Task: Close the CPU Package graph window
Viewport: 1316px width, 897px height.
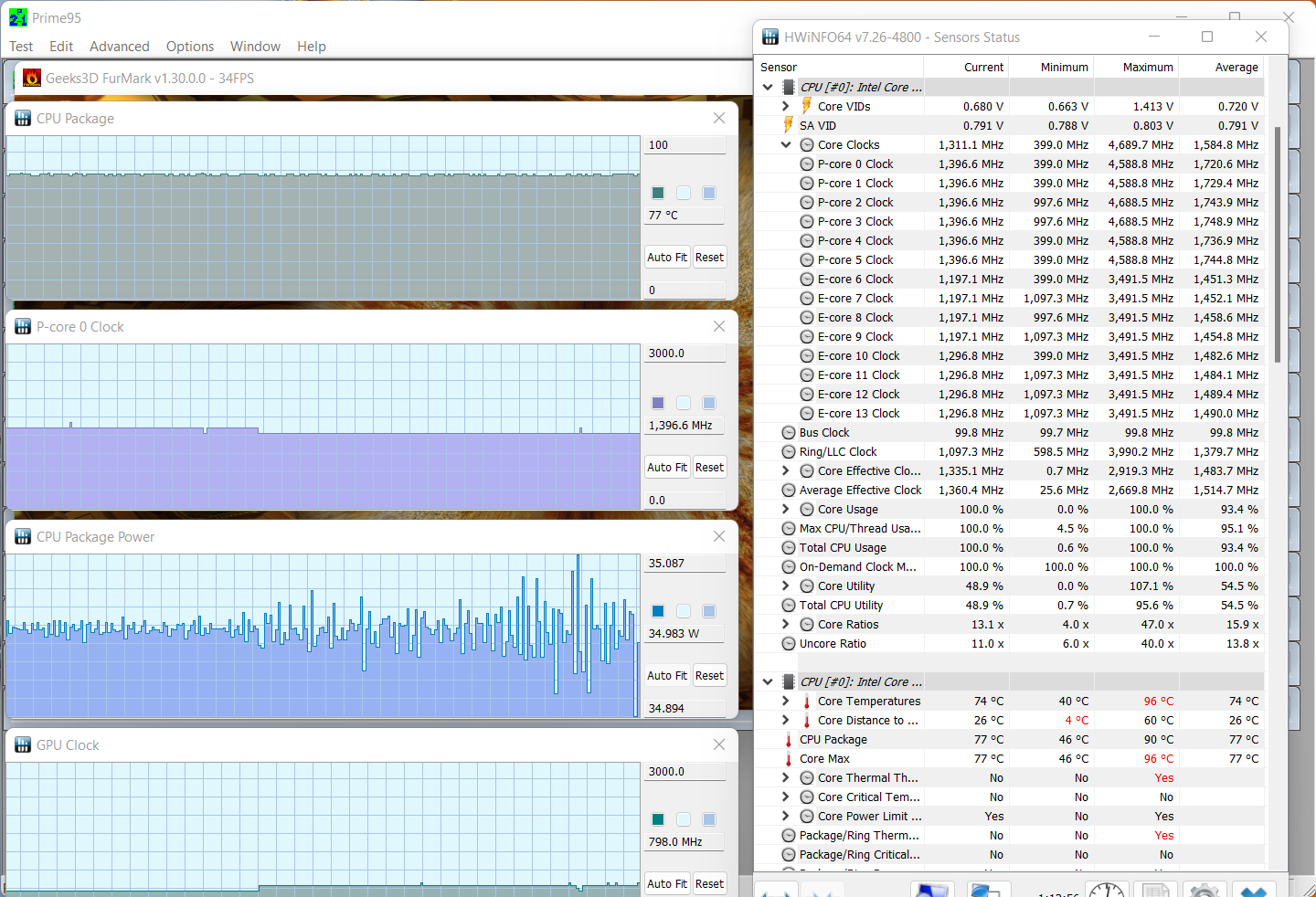Action: pos(719,119)
